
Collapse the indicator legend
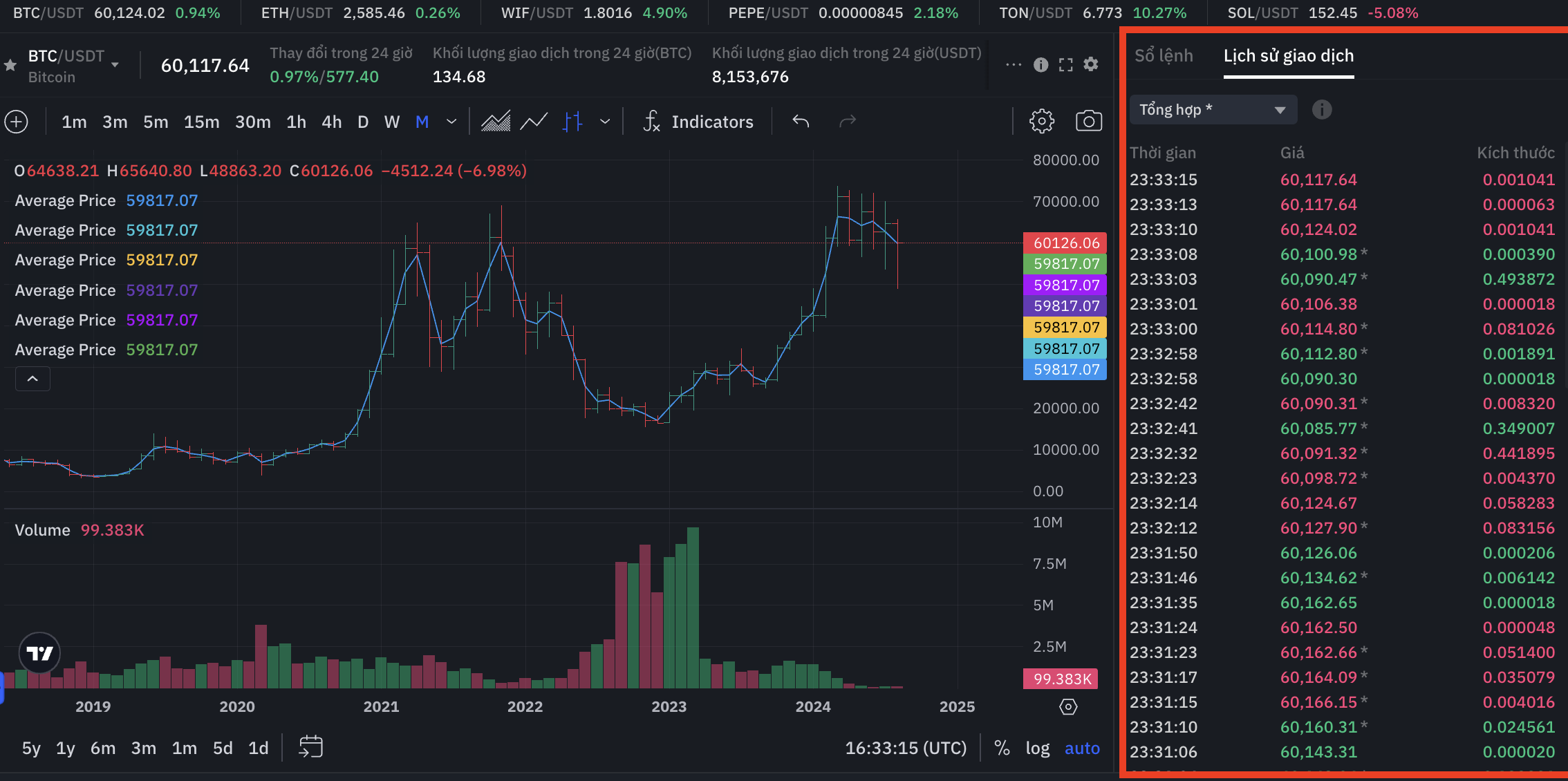[32, 379]
